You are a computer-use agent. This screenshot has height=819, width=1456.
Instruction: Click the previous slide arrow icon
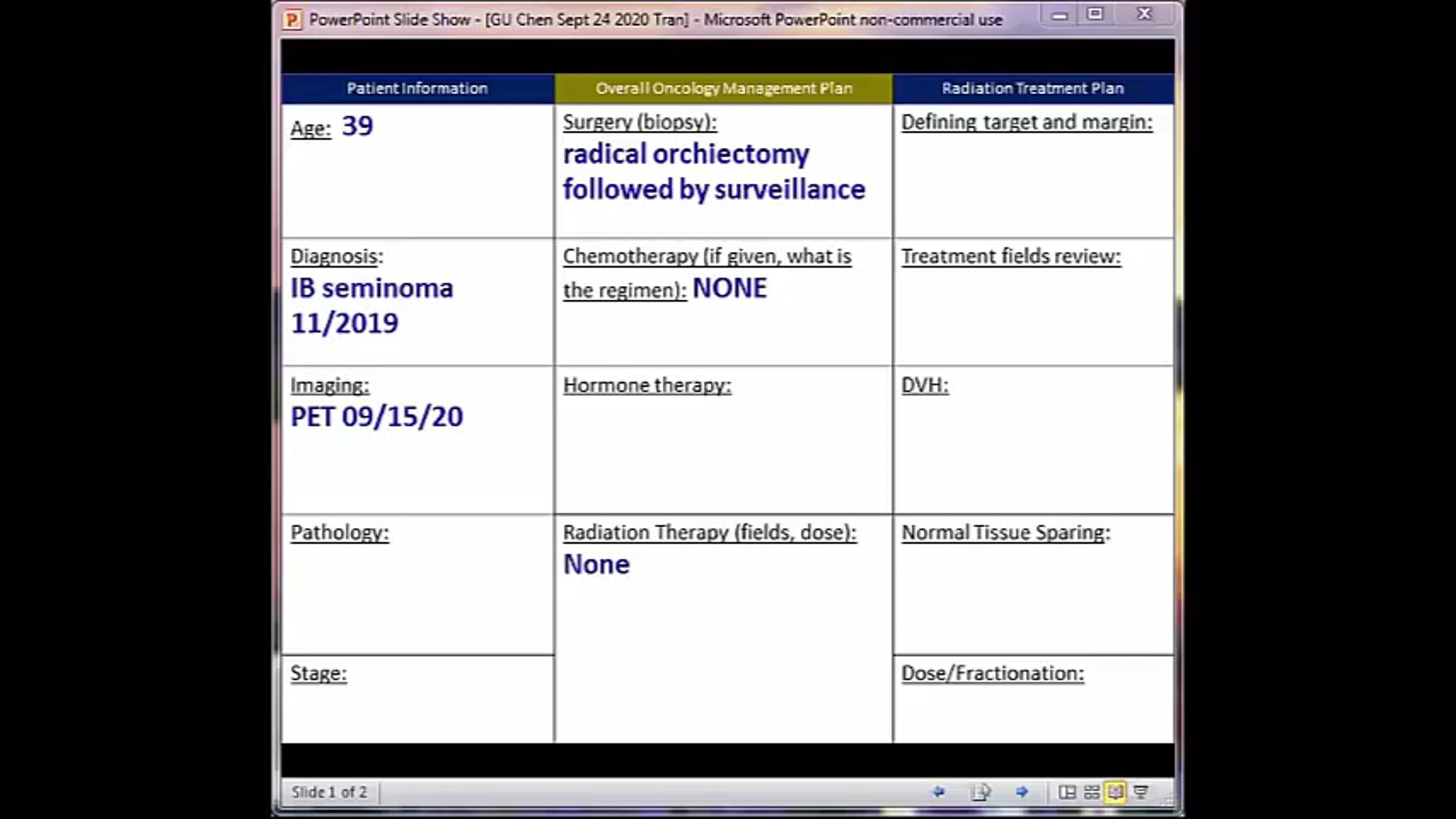pos(938,791)
